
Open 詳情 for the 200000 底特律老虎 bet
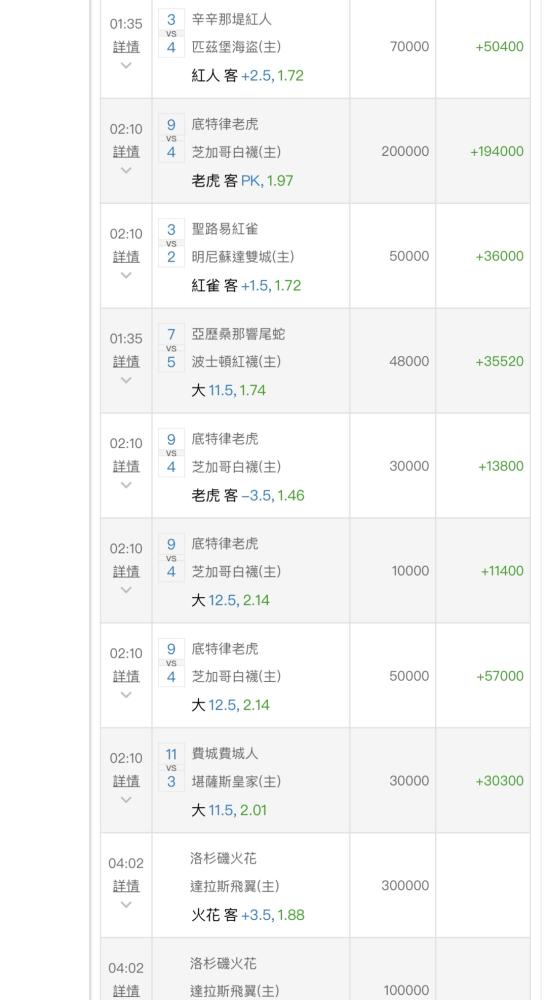tap(126, 152)
